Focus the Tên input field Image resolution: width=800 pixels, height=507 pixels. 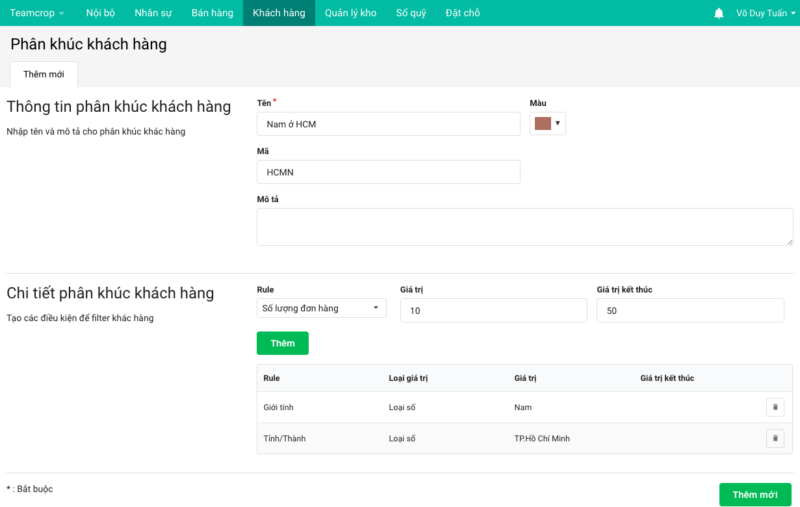click(388, 124)
